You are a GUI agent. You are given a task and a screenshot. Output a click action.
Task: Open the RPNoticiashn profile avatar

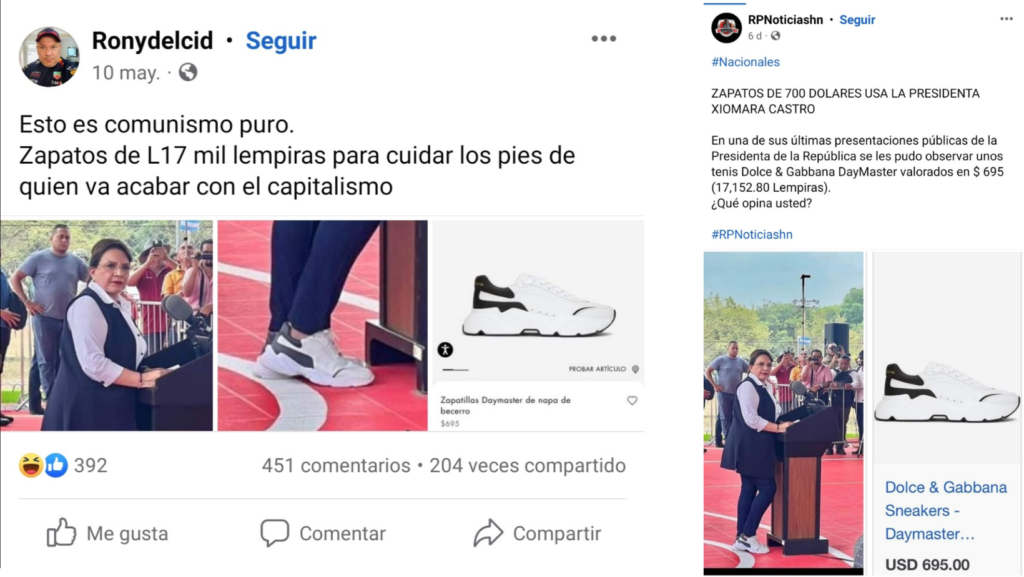pyautogui.click(x=726, y=27)
